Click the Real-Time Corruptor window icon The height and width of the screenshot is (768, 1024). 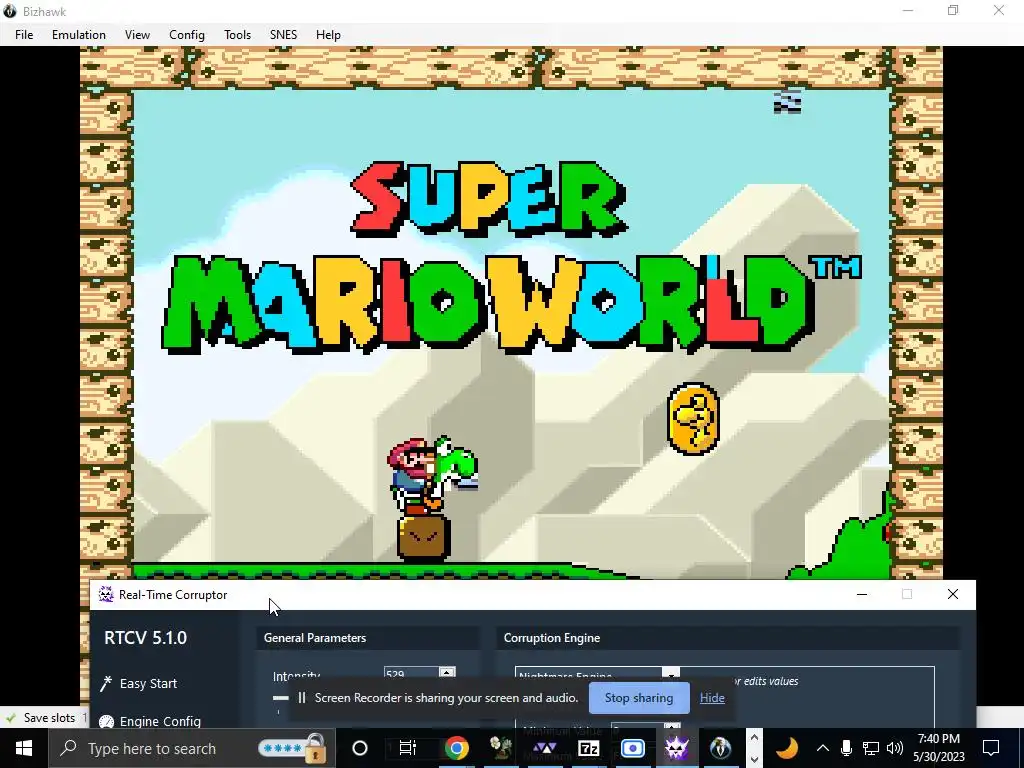click(106, 594)
